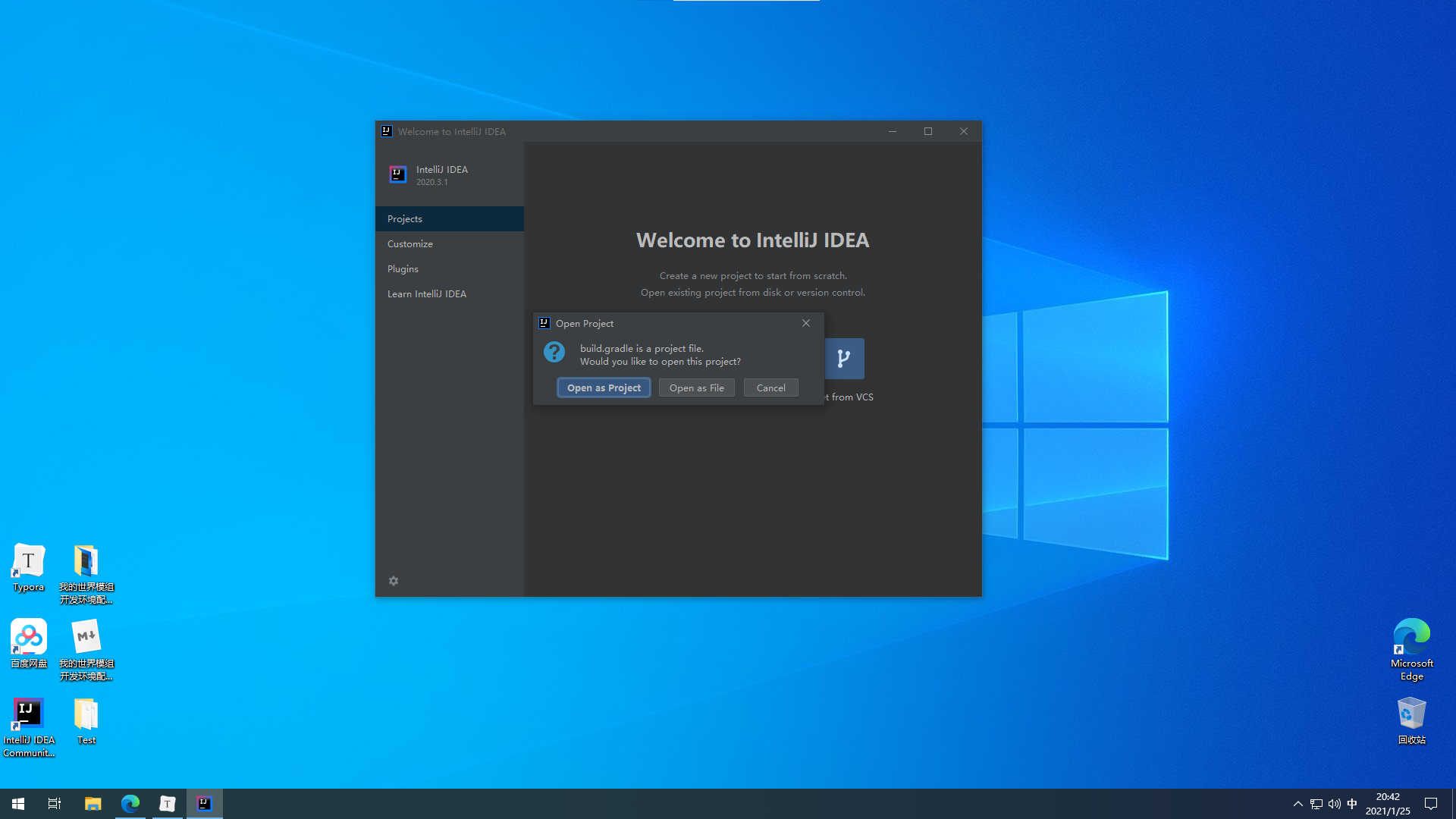
Task: Expand hidden system tray icons chevron
Action: (1298, 804)
